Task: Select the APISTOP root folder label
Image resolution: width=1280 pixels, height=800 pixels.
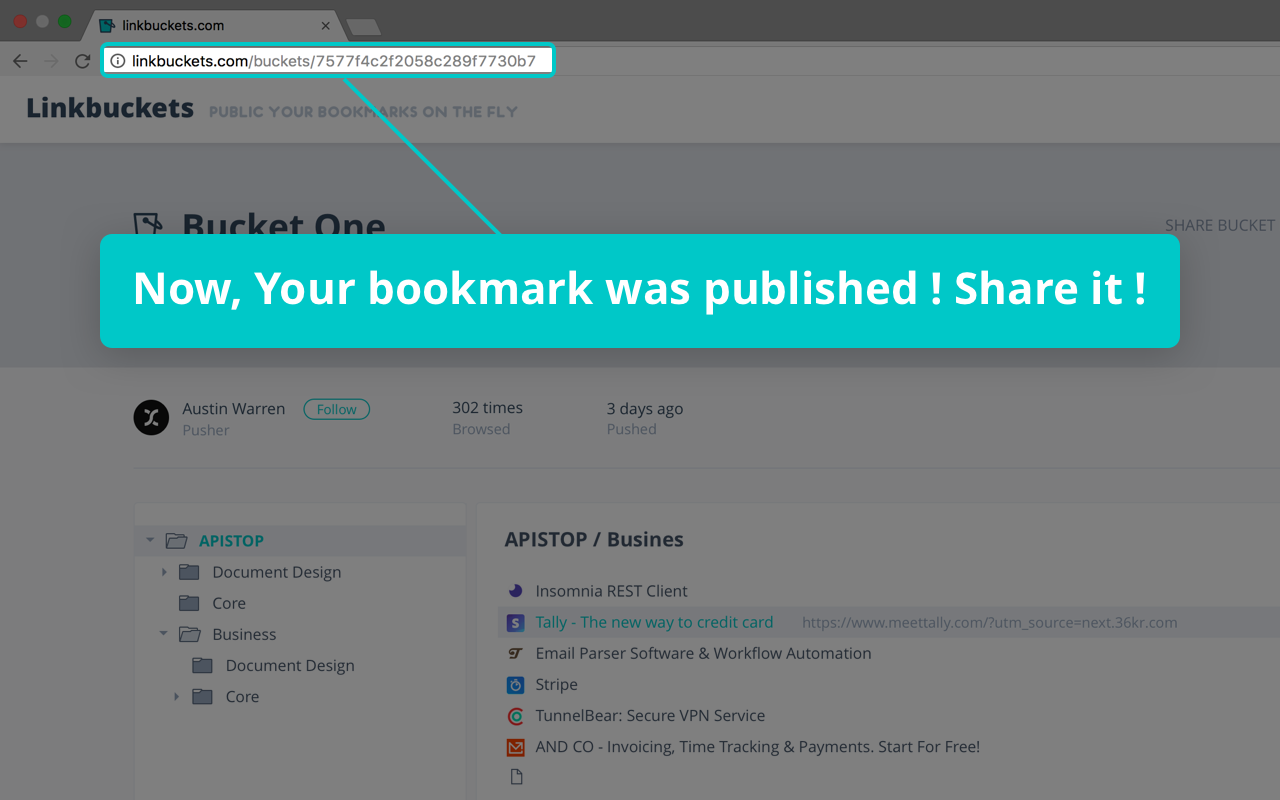Action: coord(231,541)
